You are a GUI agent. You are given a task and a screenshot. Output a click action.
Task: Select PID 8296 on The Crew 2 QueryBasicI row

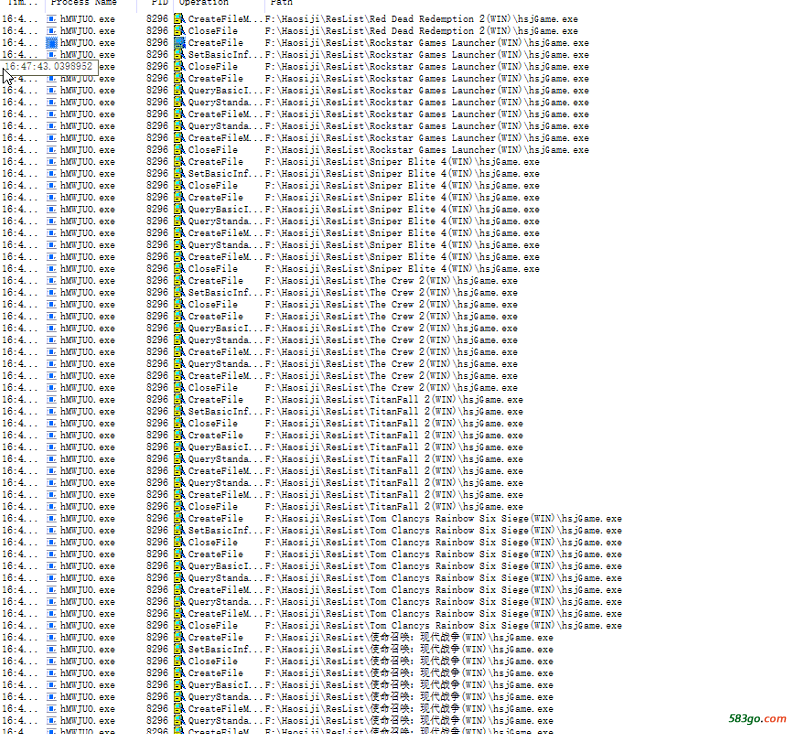(x=157, y=328)
